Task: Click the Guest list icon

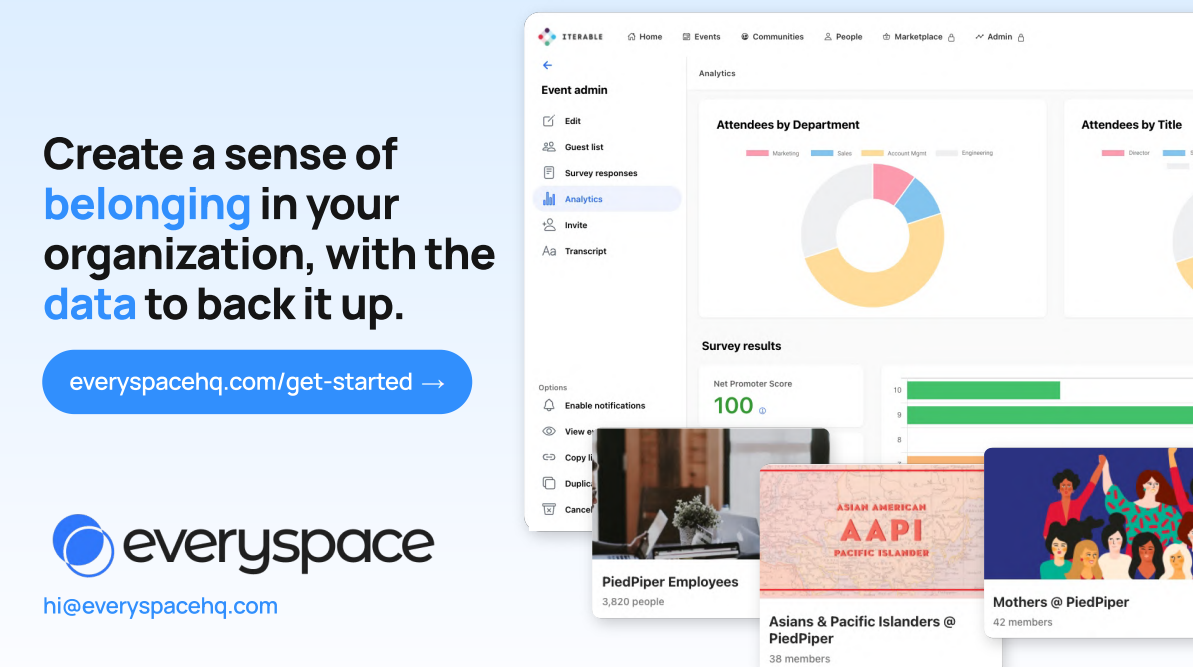Action: 551,146
